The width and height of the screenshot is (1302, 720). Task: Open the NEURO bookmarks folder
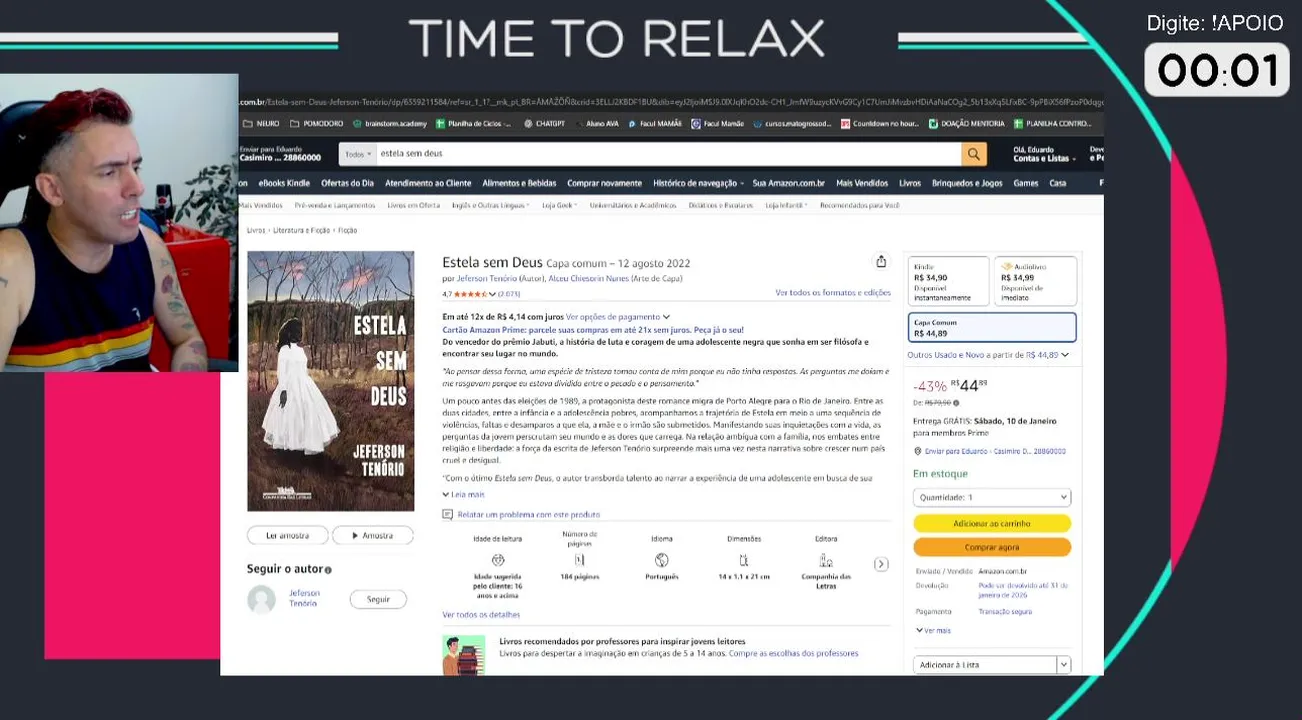point(261,124)
